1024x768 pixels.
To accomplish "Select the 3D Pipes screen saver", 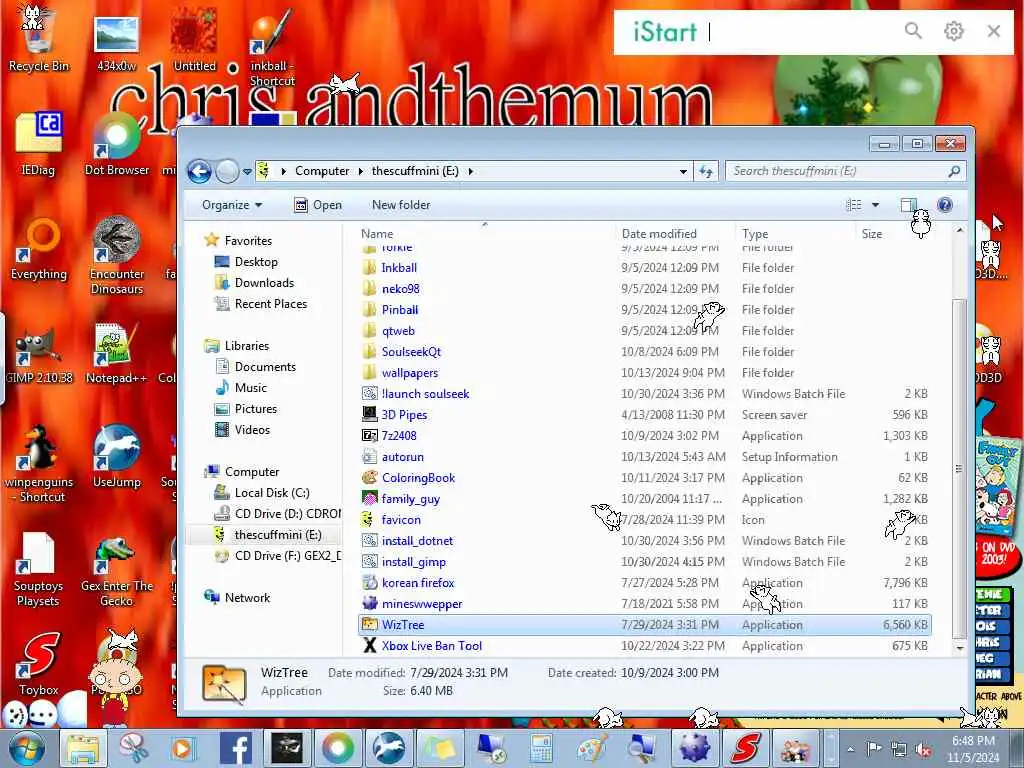I will click(x=645, y=415).
